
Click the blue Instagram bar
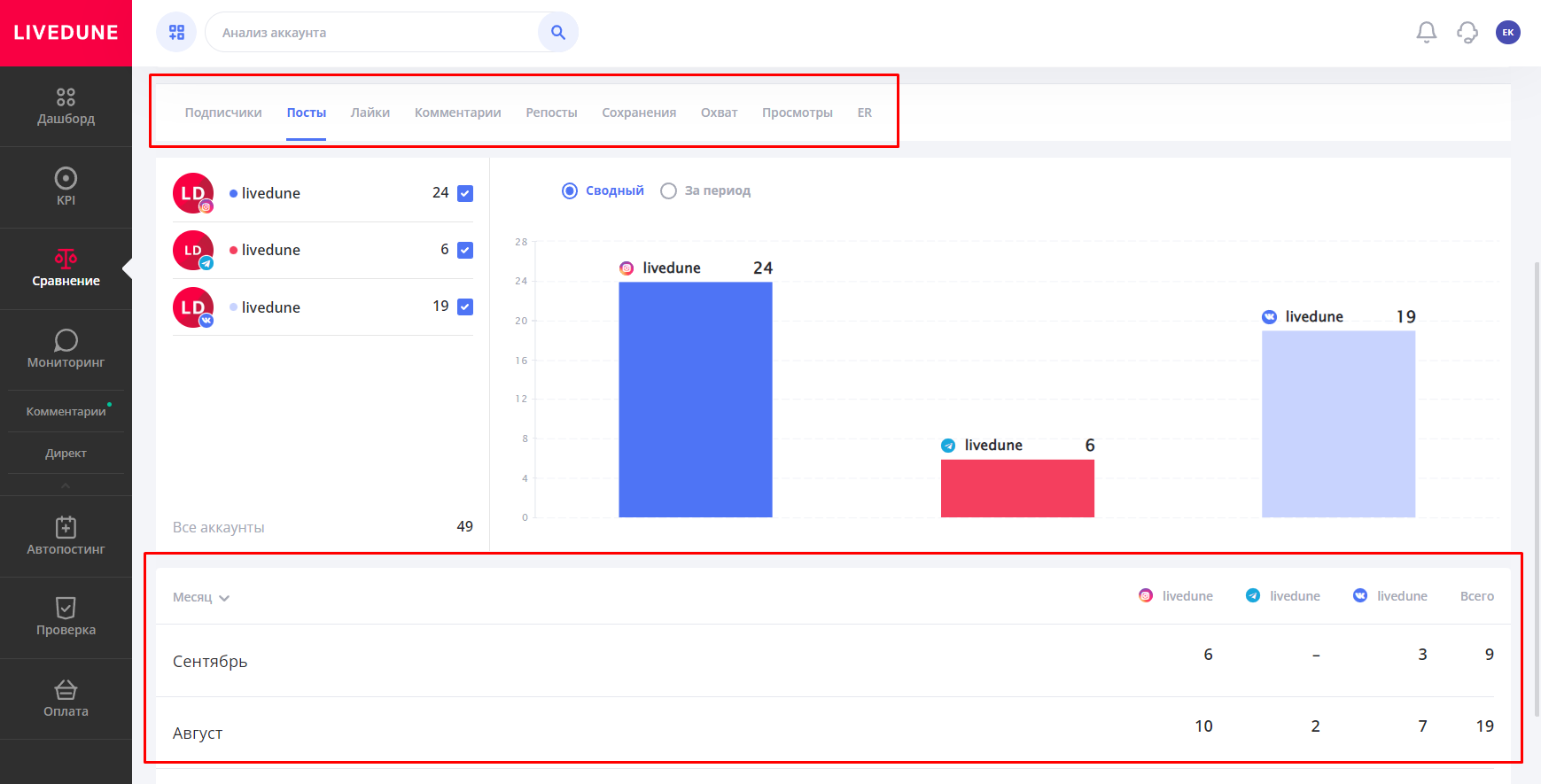pos(696,400)
